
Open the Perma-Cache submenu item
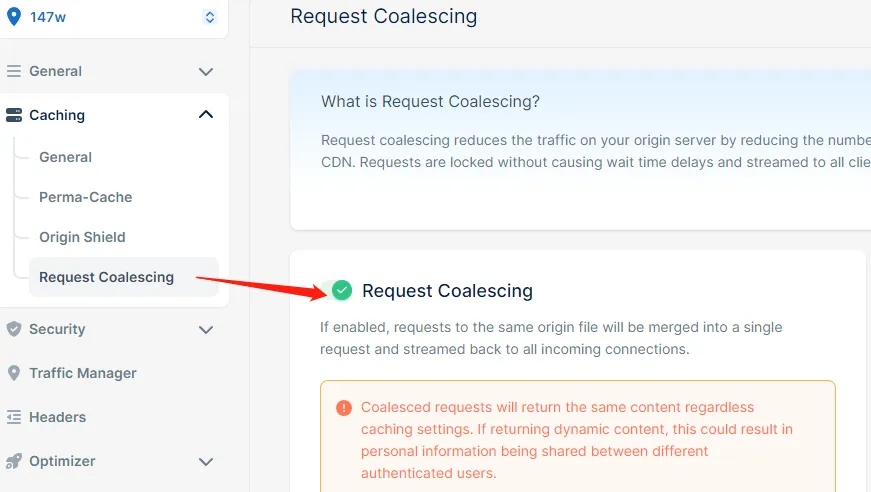[85, 197]
